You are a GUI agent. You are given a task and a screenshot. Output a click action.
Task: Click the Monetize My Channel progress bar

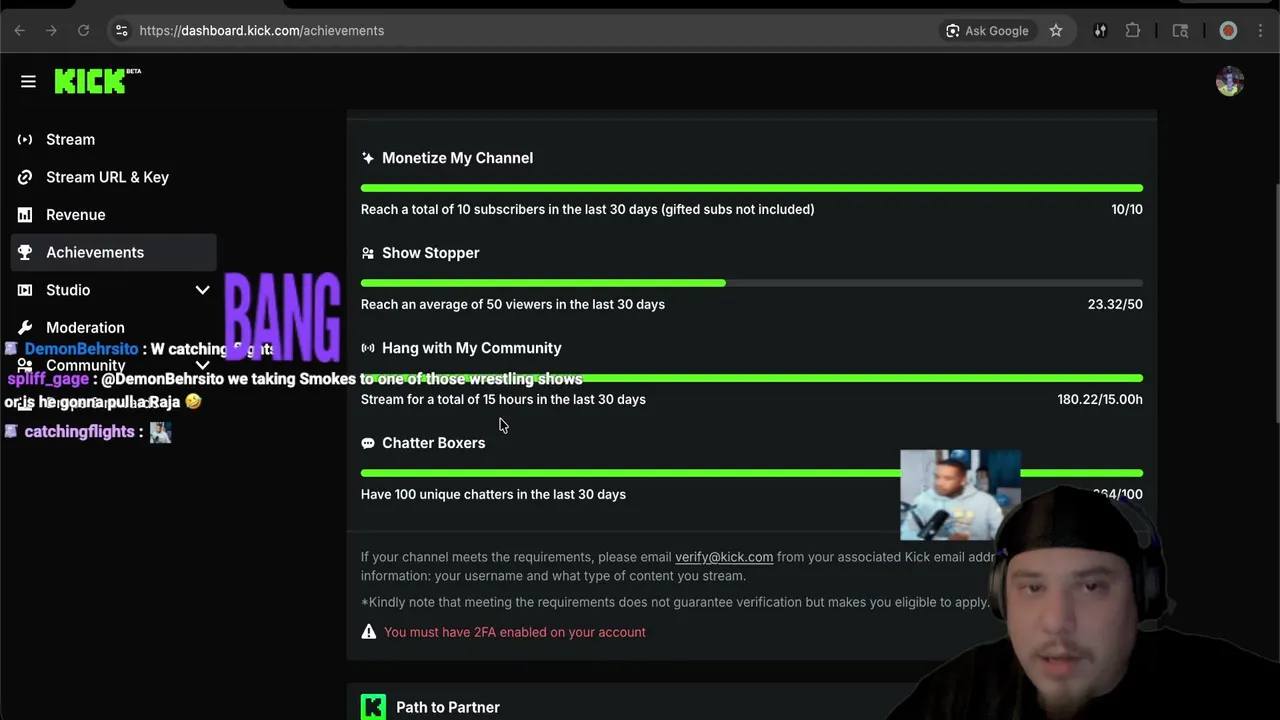point(752,188)
